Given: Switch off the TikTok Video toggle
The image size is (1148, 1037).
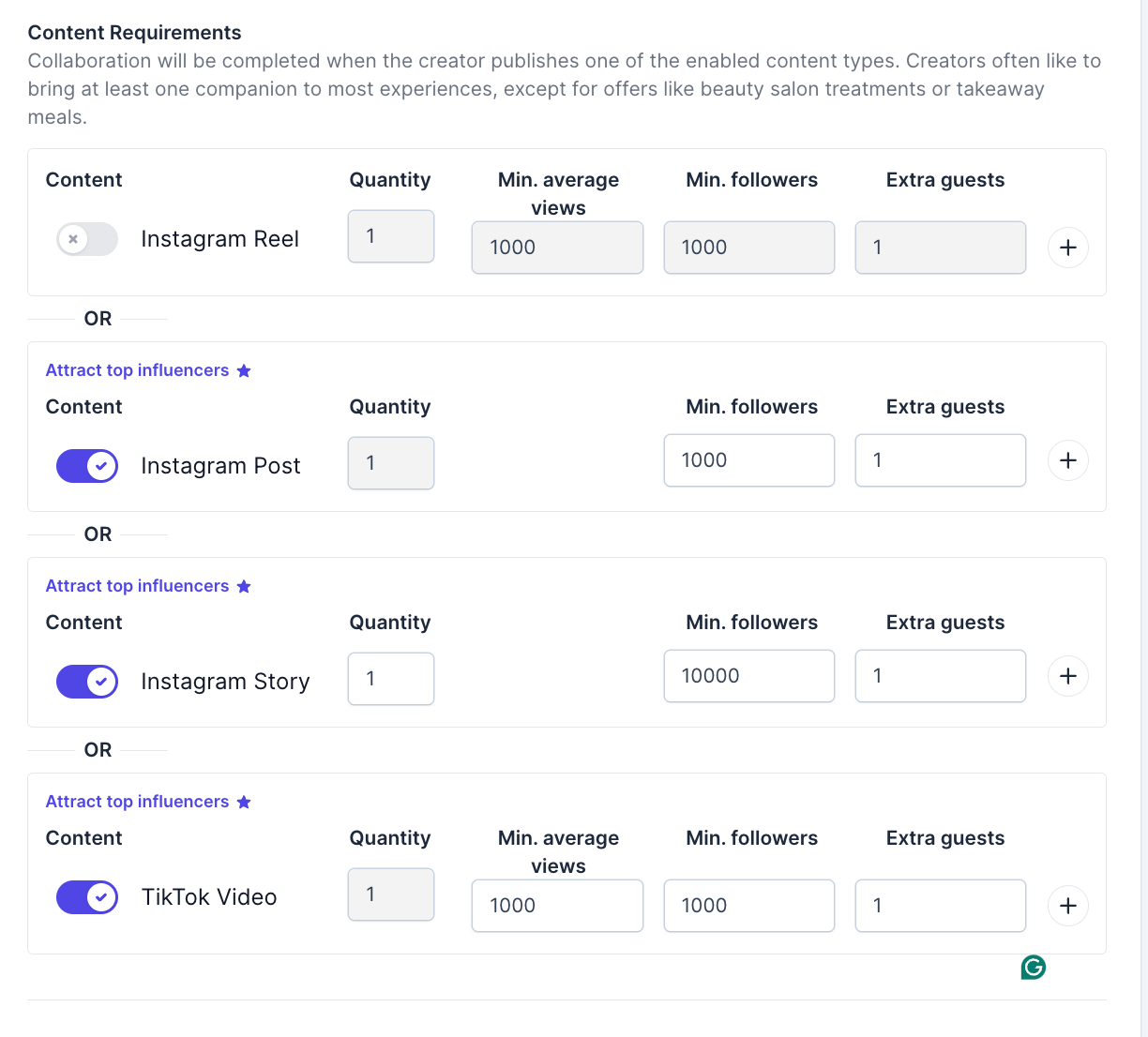Looking at the screenshot, I should click(87, 897).
